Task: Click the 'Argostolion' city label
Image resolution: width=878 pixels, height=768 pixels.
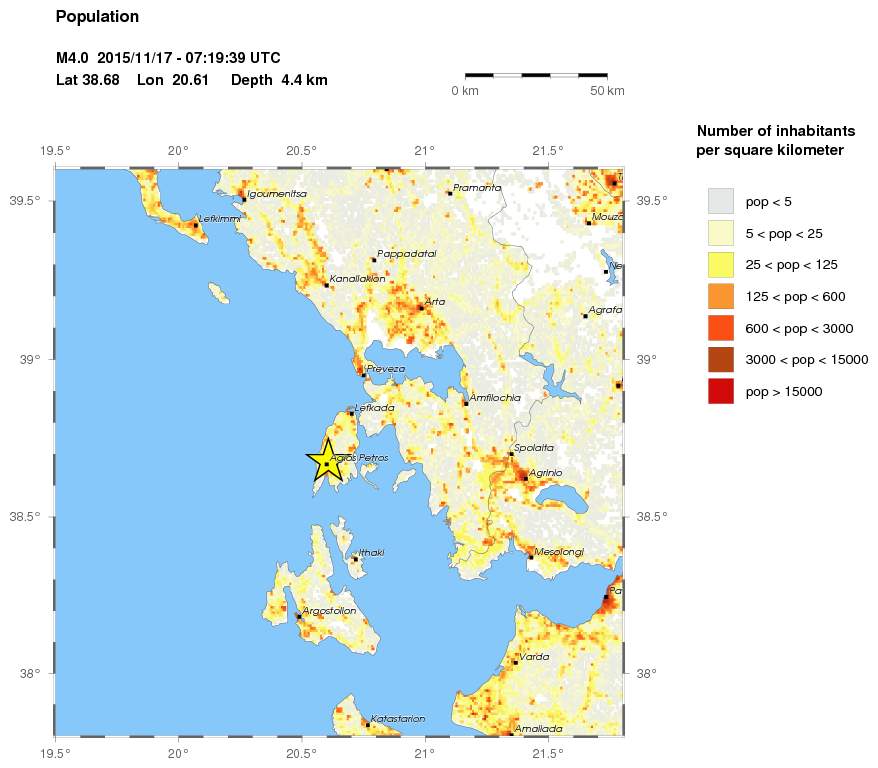Action: pos(329,611)
